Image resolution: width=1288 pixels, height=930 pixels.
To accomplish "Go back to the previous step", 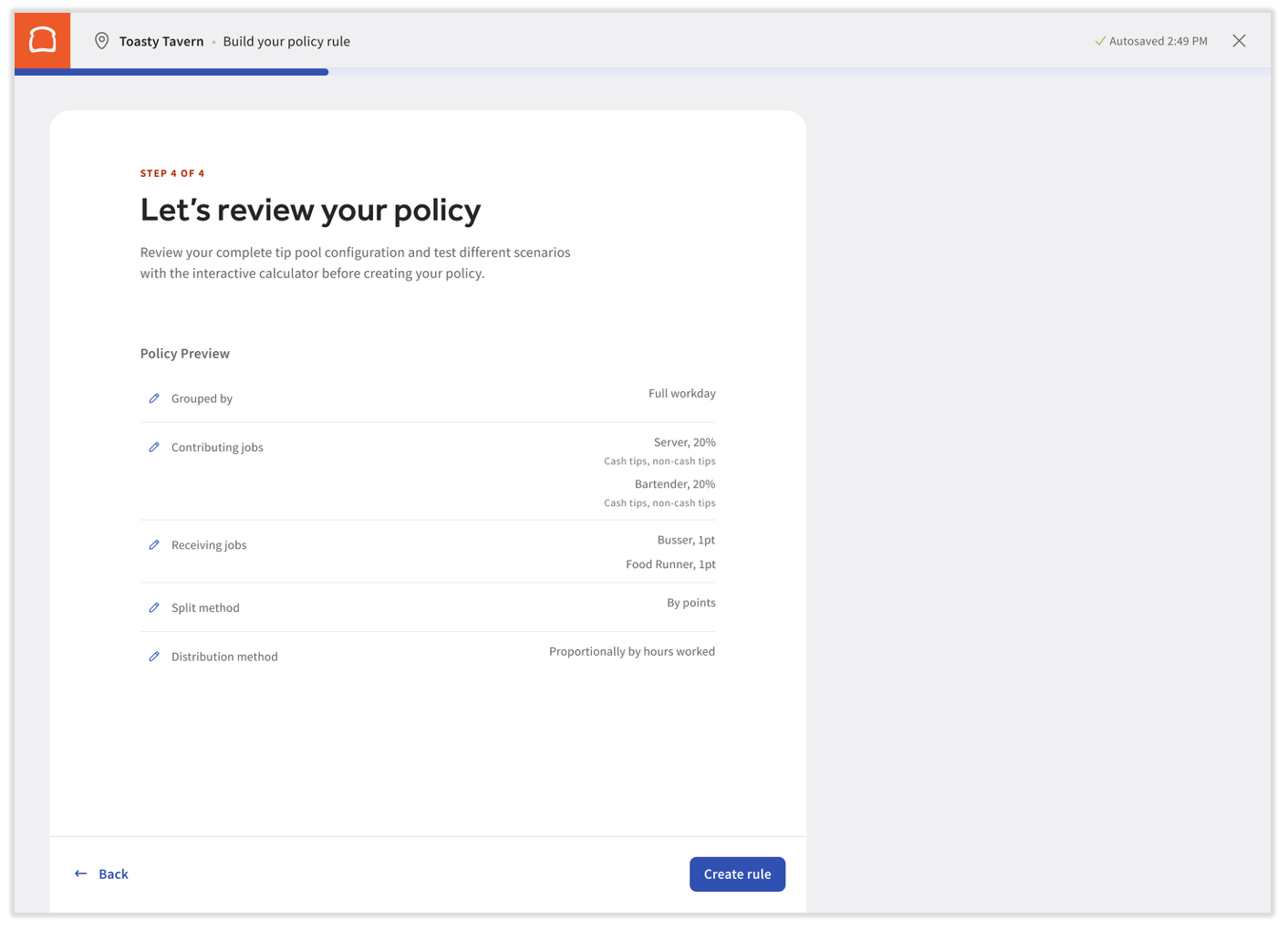I will (x=101, y=873).
